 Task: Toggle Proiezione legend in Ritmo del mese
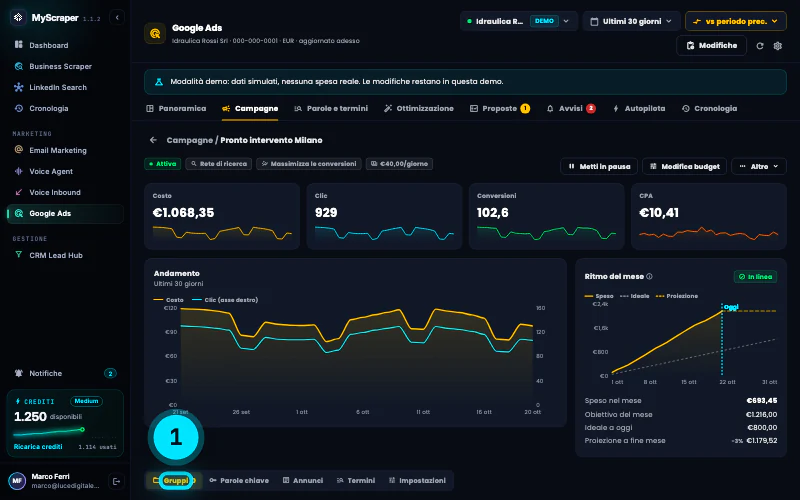pyautogui.click(x=677, y=296)
